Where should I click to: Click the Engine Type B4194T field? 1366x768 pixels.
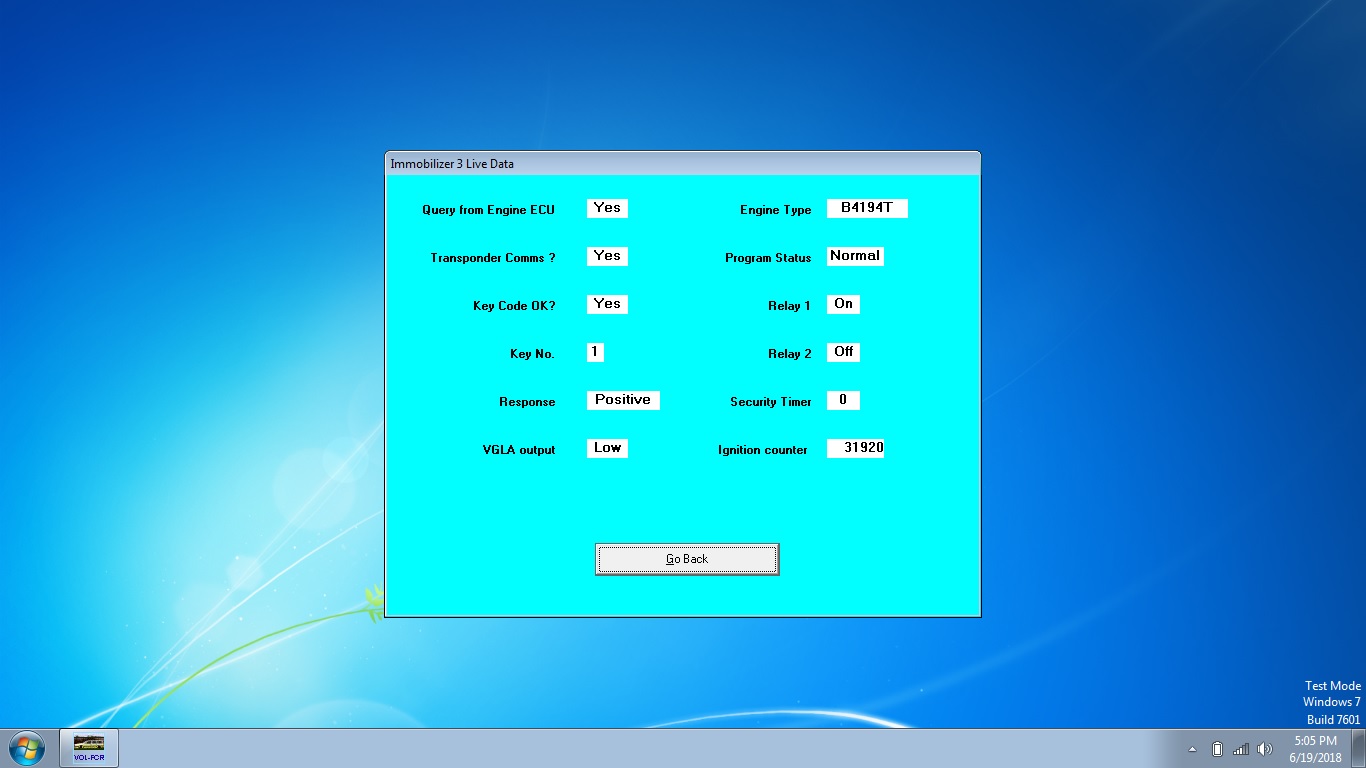867,208
